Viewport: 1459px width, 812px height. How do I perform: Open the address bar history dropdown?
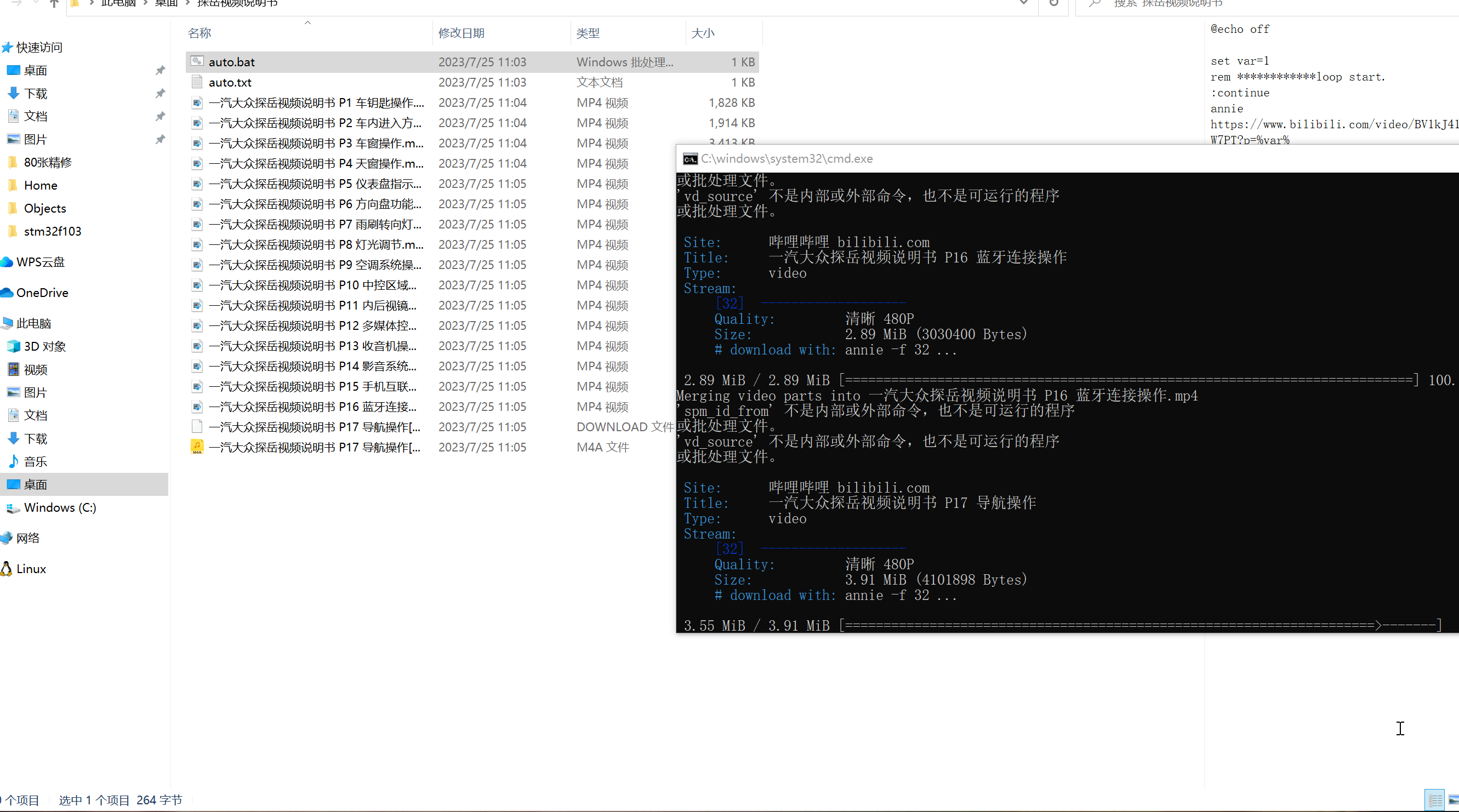pyautogui.click(x=1023, y=3)
